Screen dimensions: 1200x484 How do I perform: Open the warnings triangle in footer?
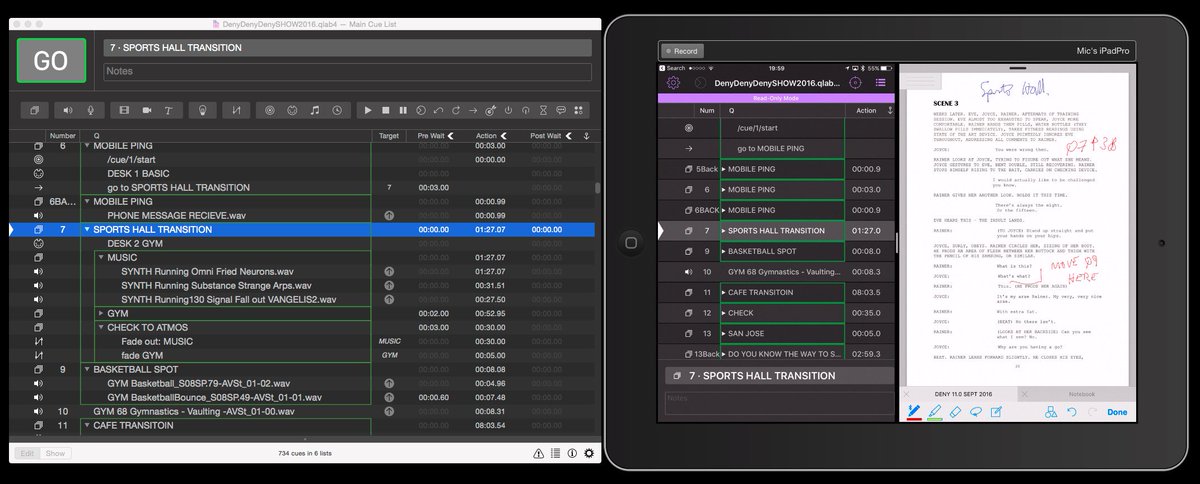click(538, 453)
